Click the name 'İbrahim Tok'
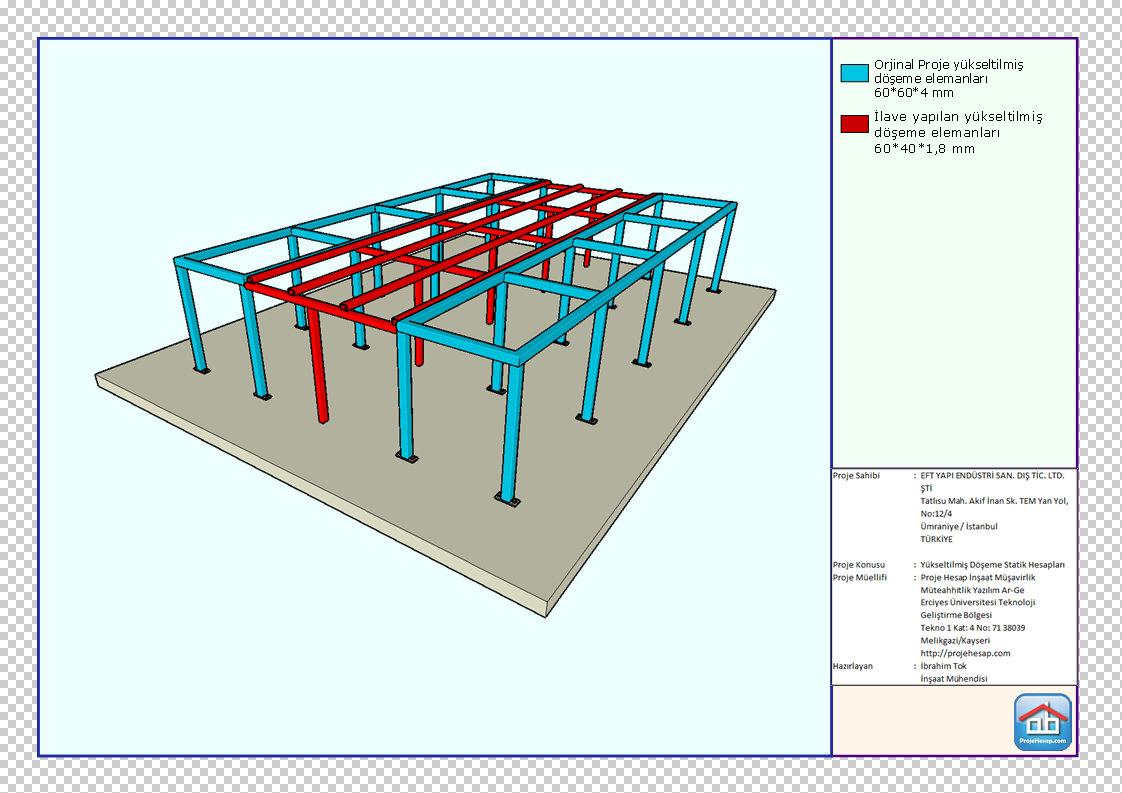Viewport: 1122px width, 793px height. 943,666
